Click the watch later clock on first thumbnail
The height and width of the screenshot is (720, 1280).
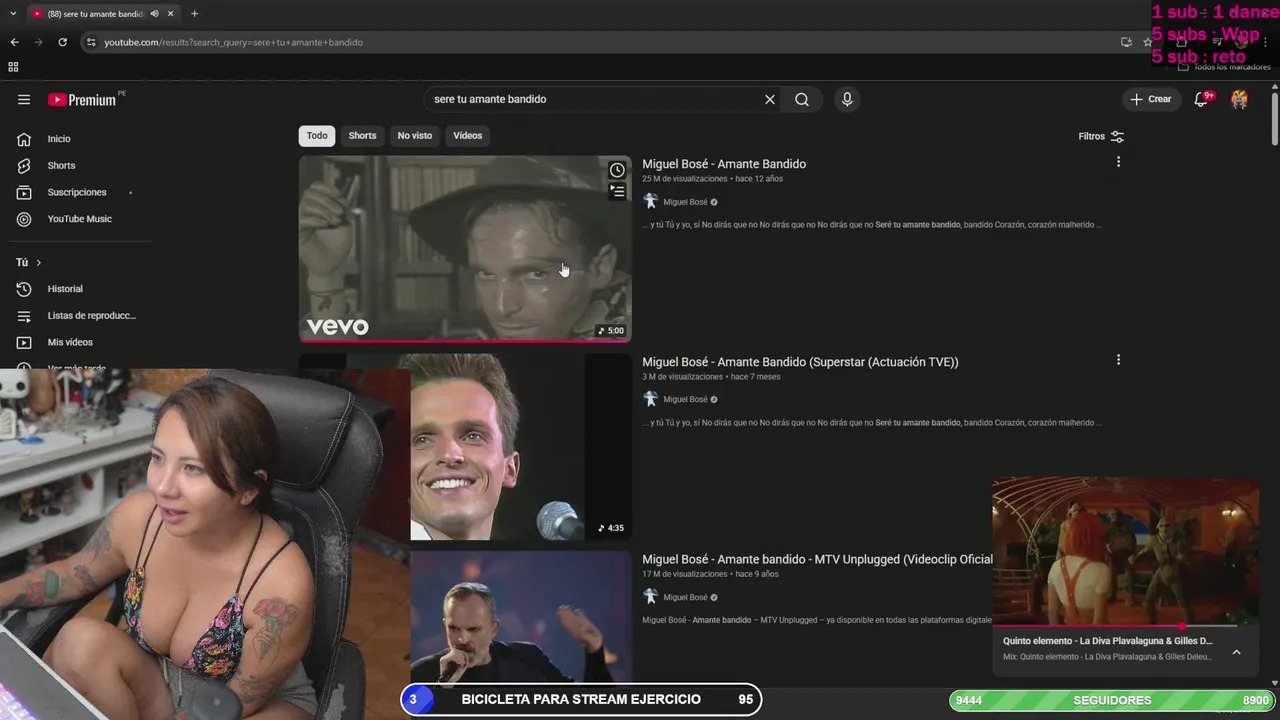tap(617, 170)
